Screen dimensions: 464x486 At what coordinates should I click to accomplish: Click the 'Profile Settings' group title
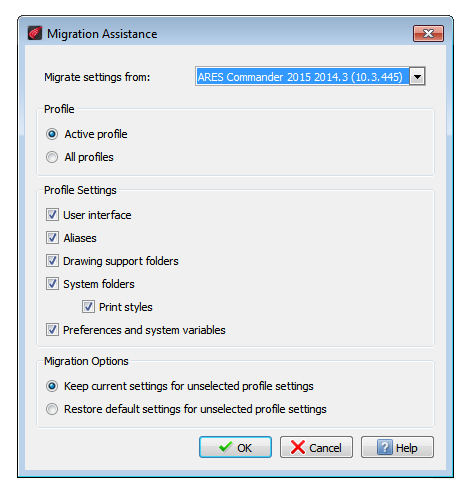click(x=80, y=190)
